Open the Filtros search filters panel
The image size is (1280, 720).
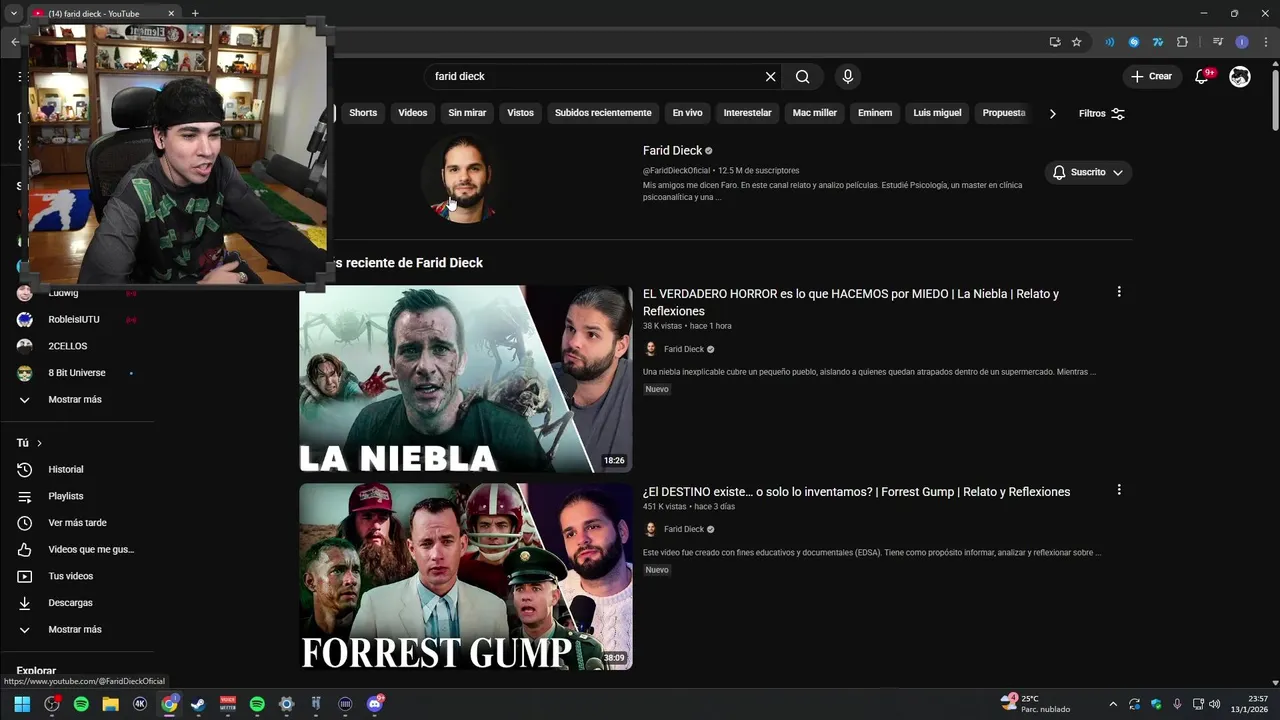click(x=1102, y=113)
